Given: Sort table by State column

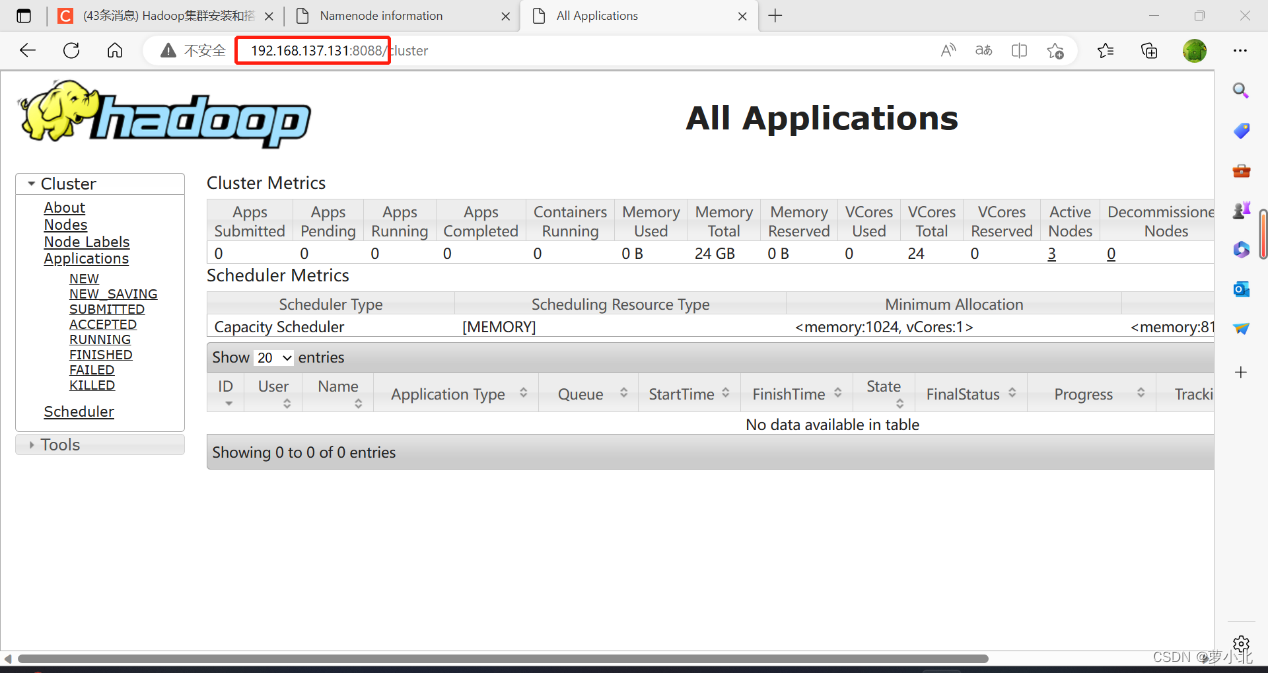Looking at the screenshot, I should coord(884,393).
